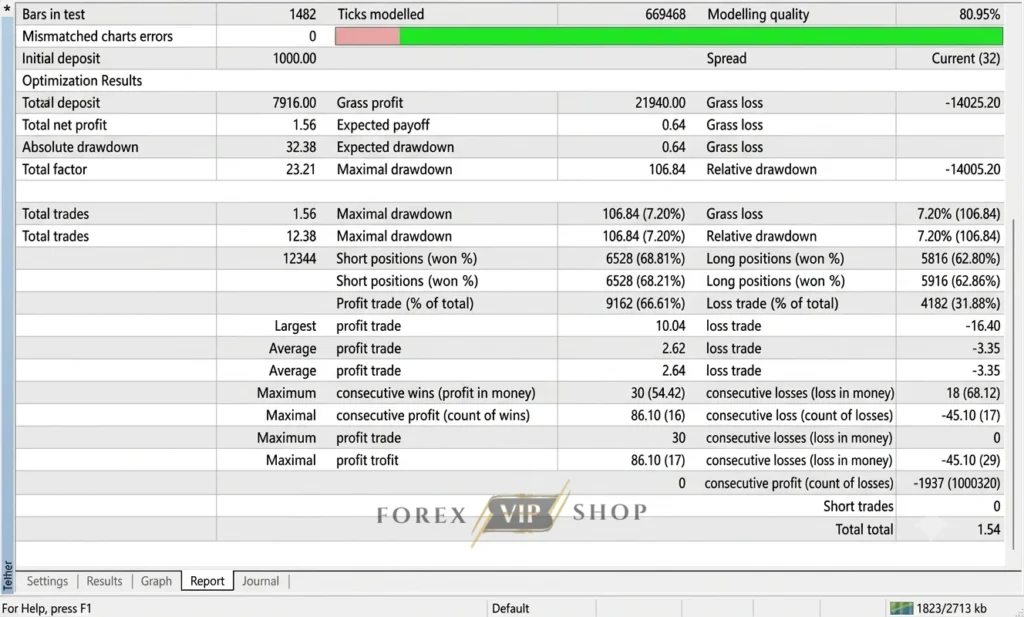Image resolution: width=1024 pixels, height=617 pixels.
Task: Click the ticks value '669468'
Action: (x=665, y=14)
